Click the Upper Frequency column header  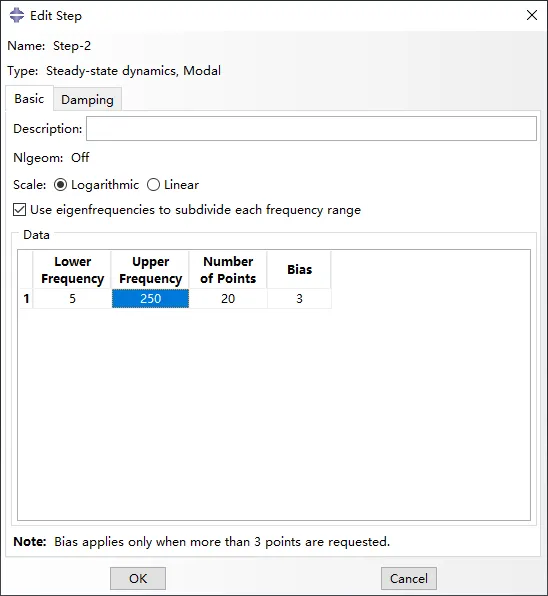pyautogui.click(x=150, y=270)
